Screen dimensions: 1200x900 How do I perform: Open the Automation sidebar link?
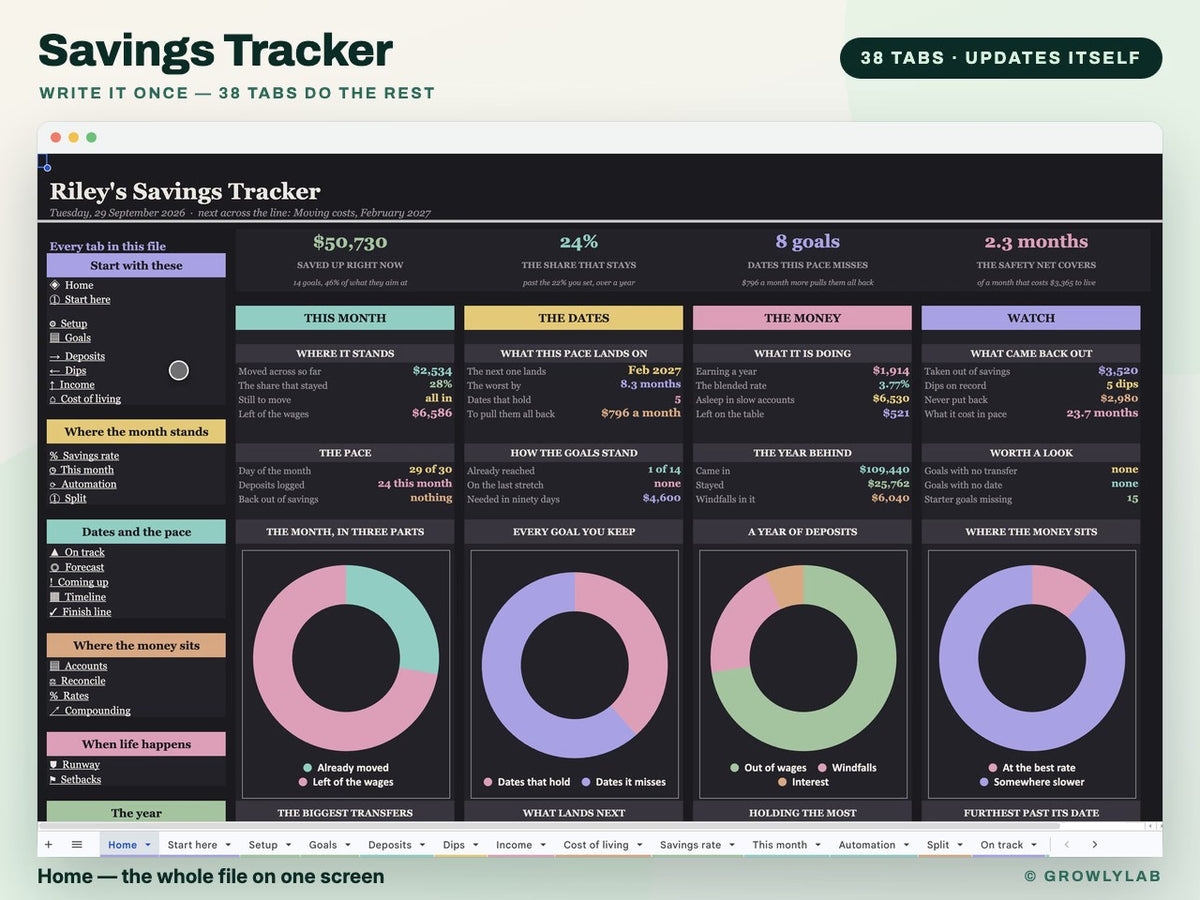click(83, 484)
